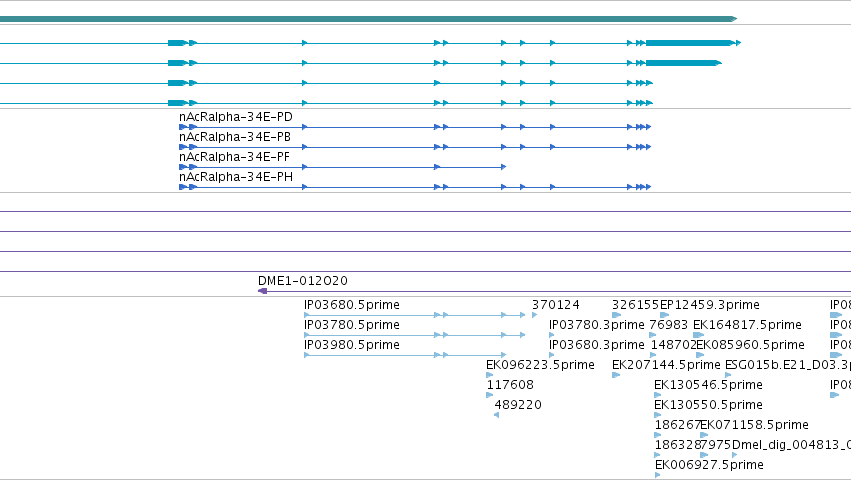Click the arrow glyph under Dmel_dig_004813
Viewport: 851px width, 480px height.
(x=734, y=456)
